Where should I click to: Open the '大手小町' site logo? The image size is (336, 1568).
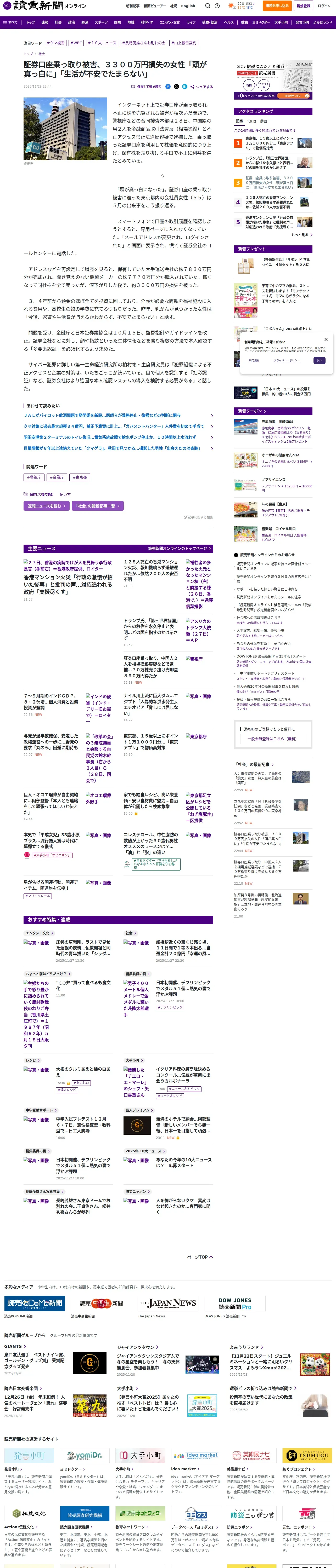click(140, 1455)
